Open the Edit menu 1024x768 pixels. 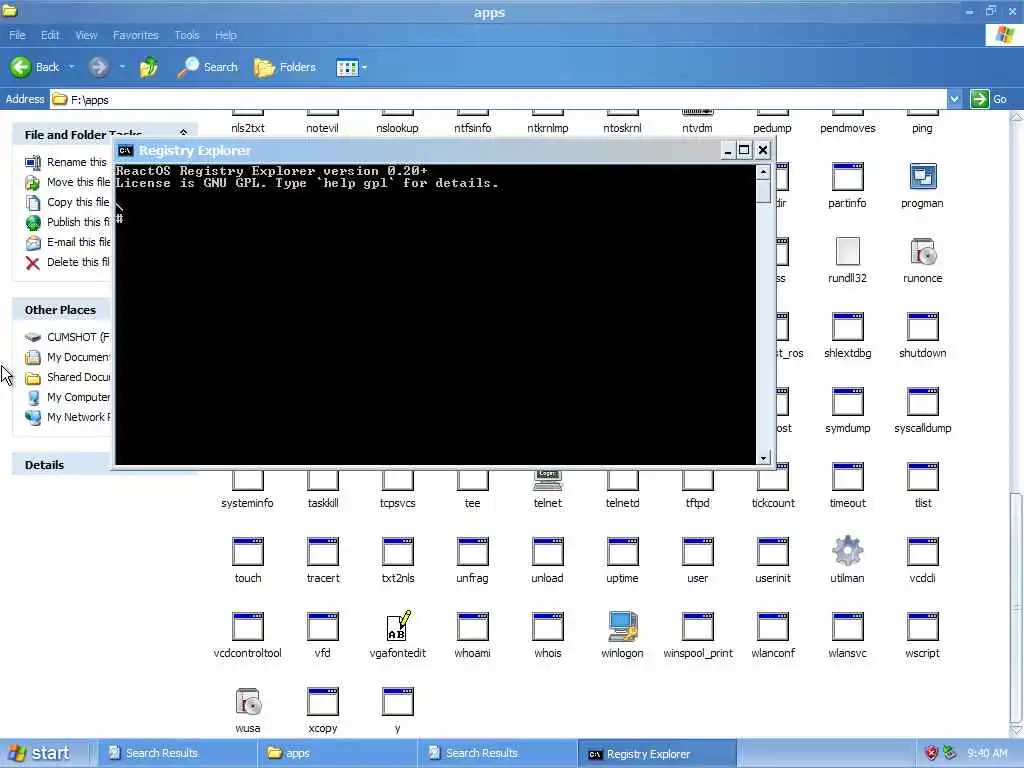(x=50, y=35)
